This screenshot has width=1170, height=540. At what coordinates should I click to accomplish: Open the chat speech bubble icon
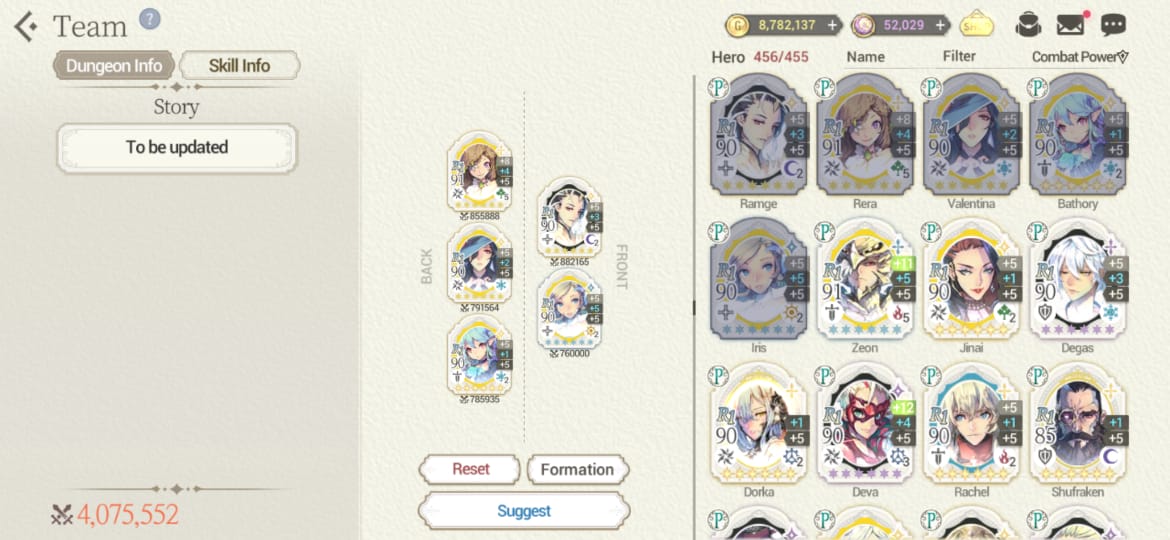pos(1113,25)
